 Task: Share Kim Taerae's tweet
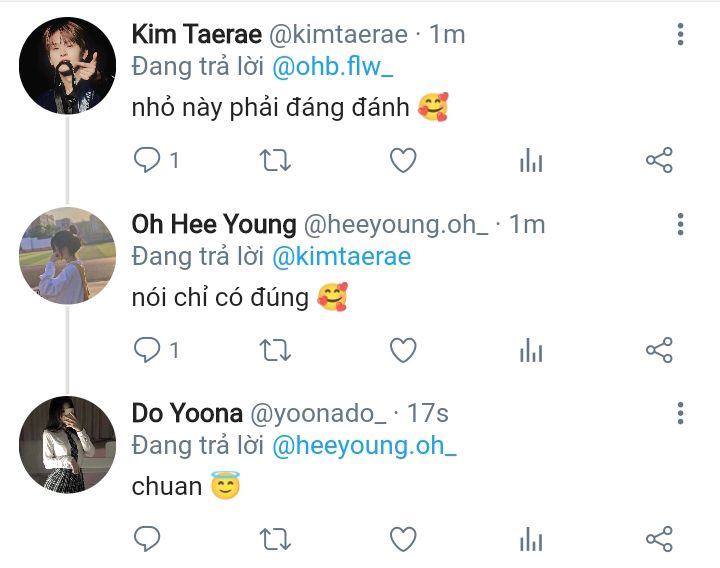pyautogui.click(x=659, y=160)
